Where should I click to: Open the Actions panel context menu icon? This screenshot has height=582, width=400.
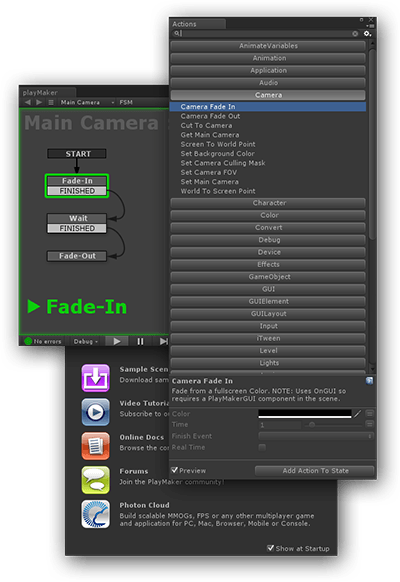coord(371,26)
